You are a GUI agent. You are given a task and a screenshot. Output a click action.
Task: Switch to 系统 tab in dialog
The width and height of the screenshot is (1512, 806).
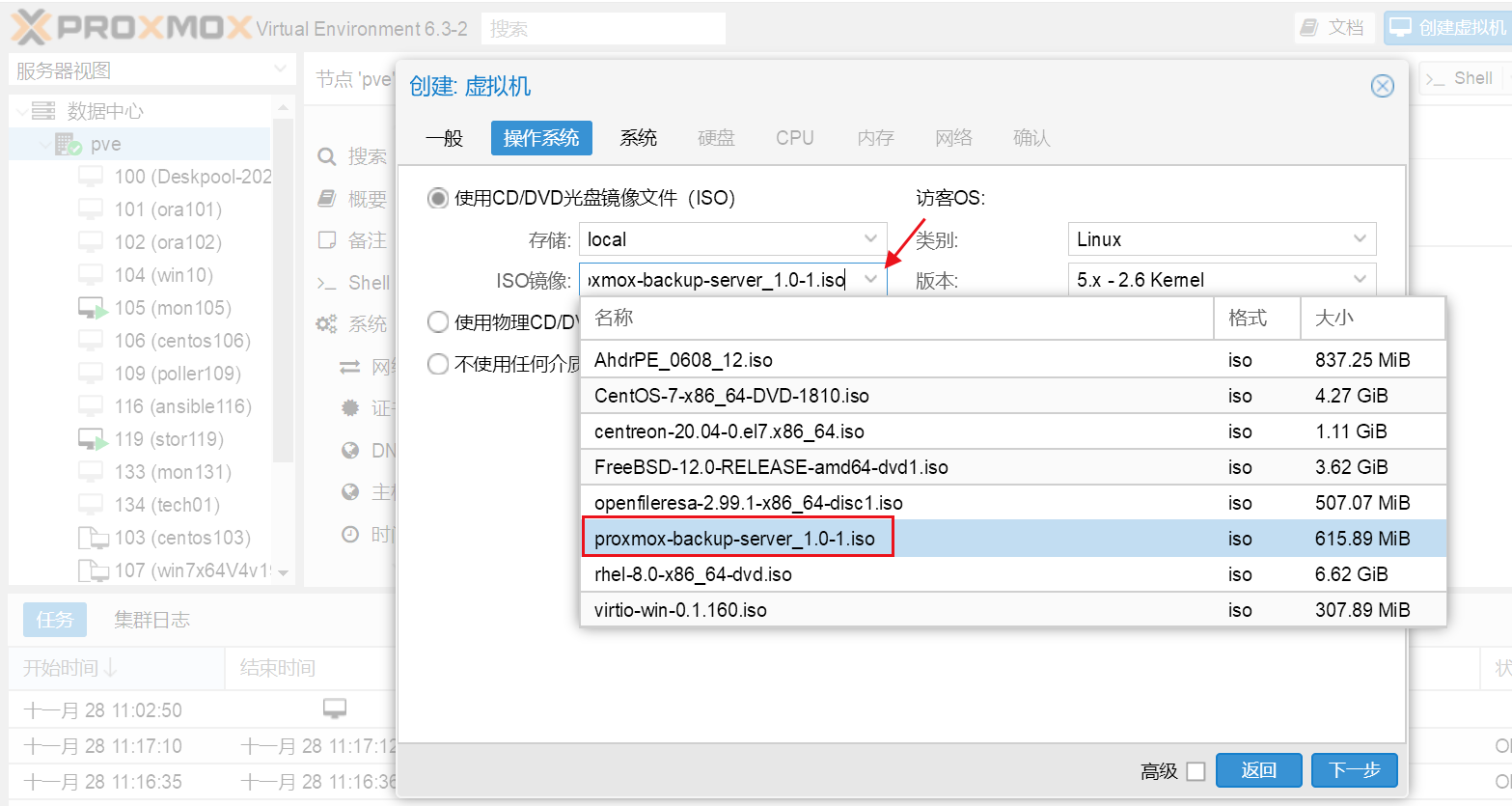tap(639, 138)
